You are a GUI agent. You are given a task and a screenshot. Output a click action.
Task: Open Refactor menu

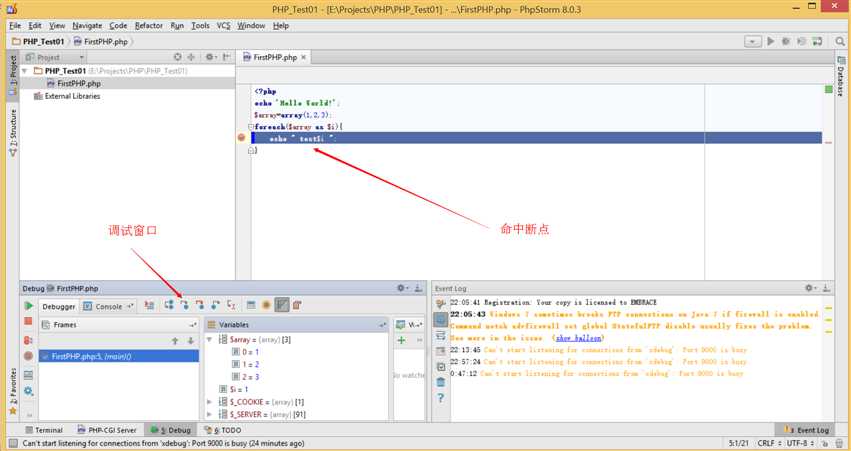click(x=149, y=26)
